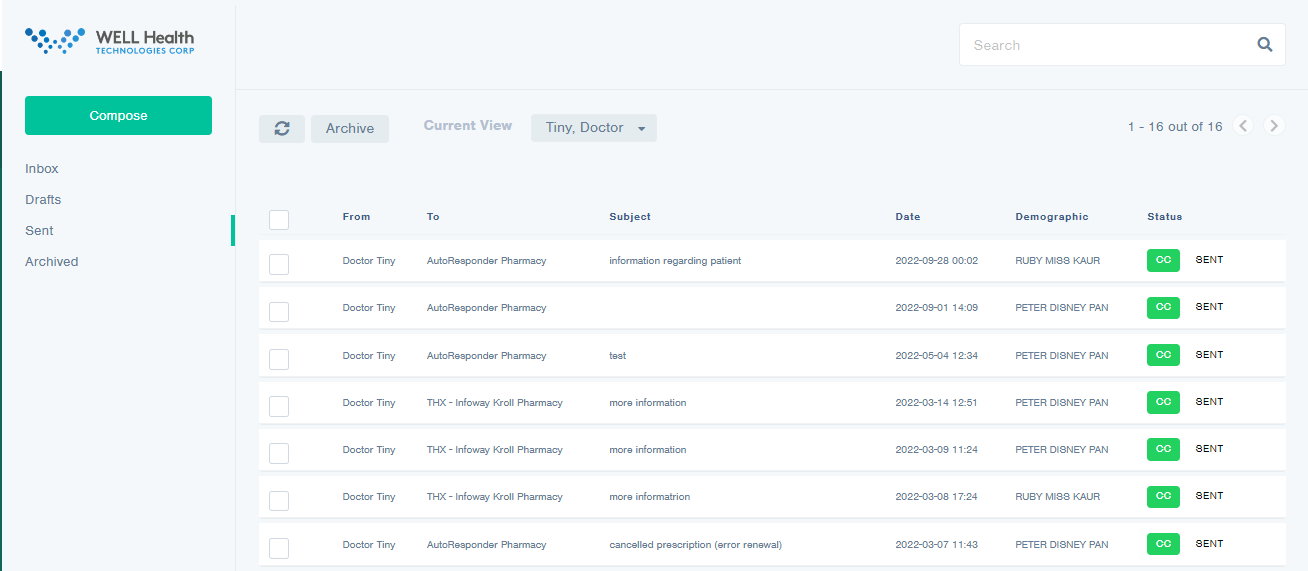This screenshot has height=571, width=1308.
Task: Open the 'cancelled prescription (error renewal)' message
Action: pyautogui.click(x=695, y=545)
